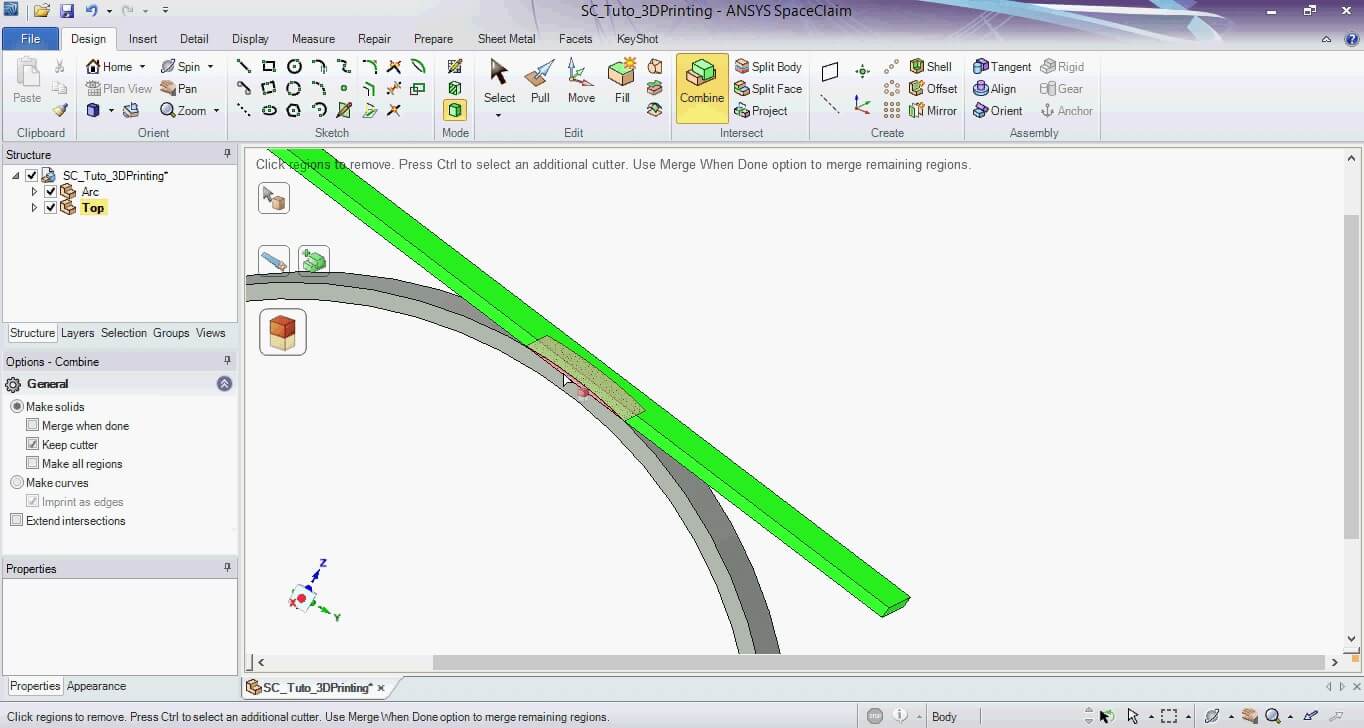Screen dimensions: 1364x728
Task: Select the Make curves radio button
Action: [x=16, y=482]
